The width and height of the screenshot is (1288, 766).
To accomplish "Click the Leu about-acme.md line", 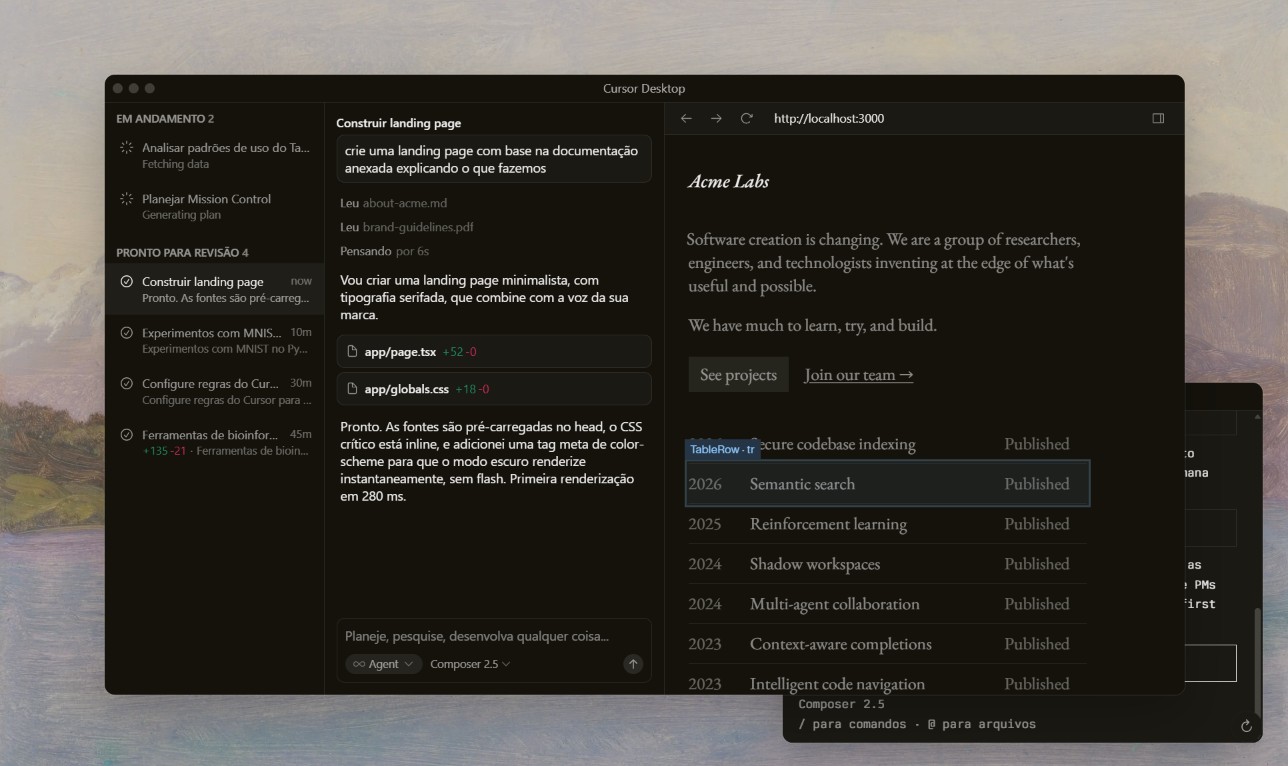I will point(393,203).
